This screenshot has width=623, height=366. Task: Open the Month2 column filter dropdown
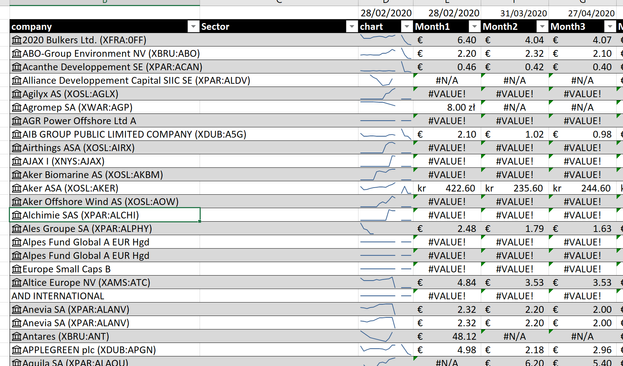[x=542, y=27]
